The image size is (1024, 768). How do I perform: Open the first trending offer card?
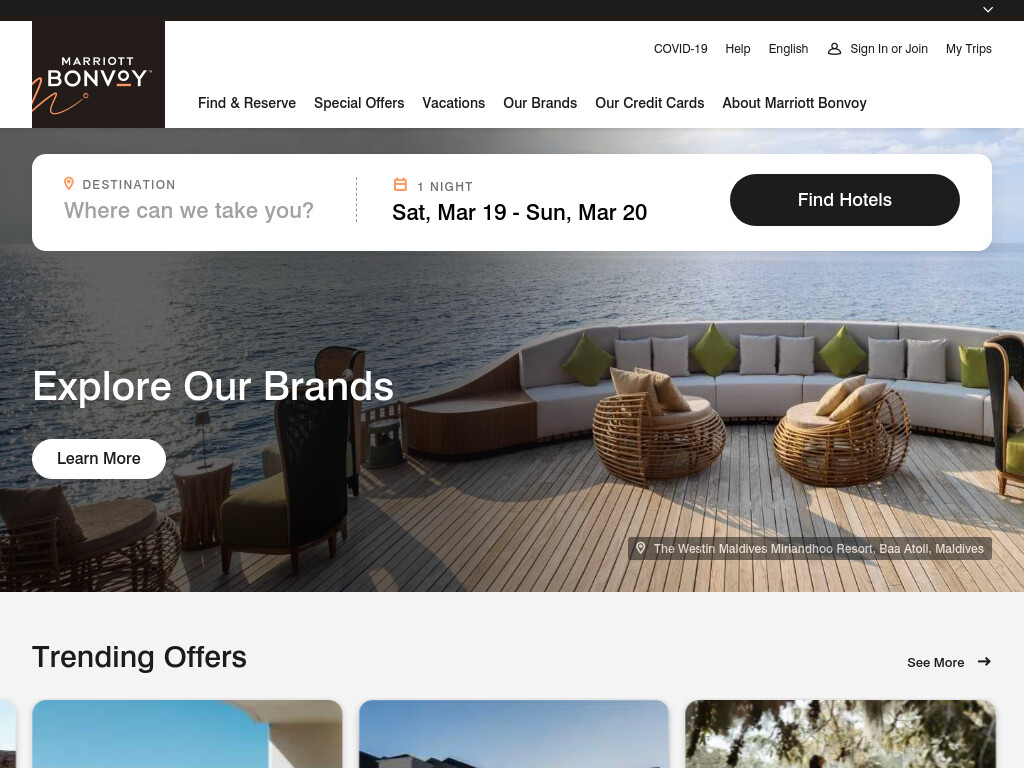coord(187,734)
